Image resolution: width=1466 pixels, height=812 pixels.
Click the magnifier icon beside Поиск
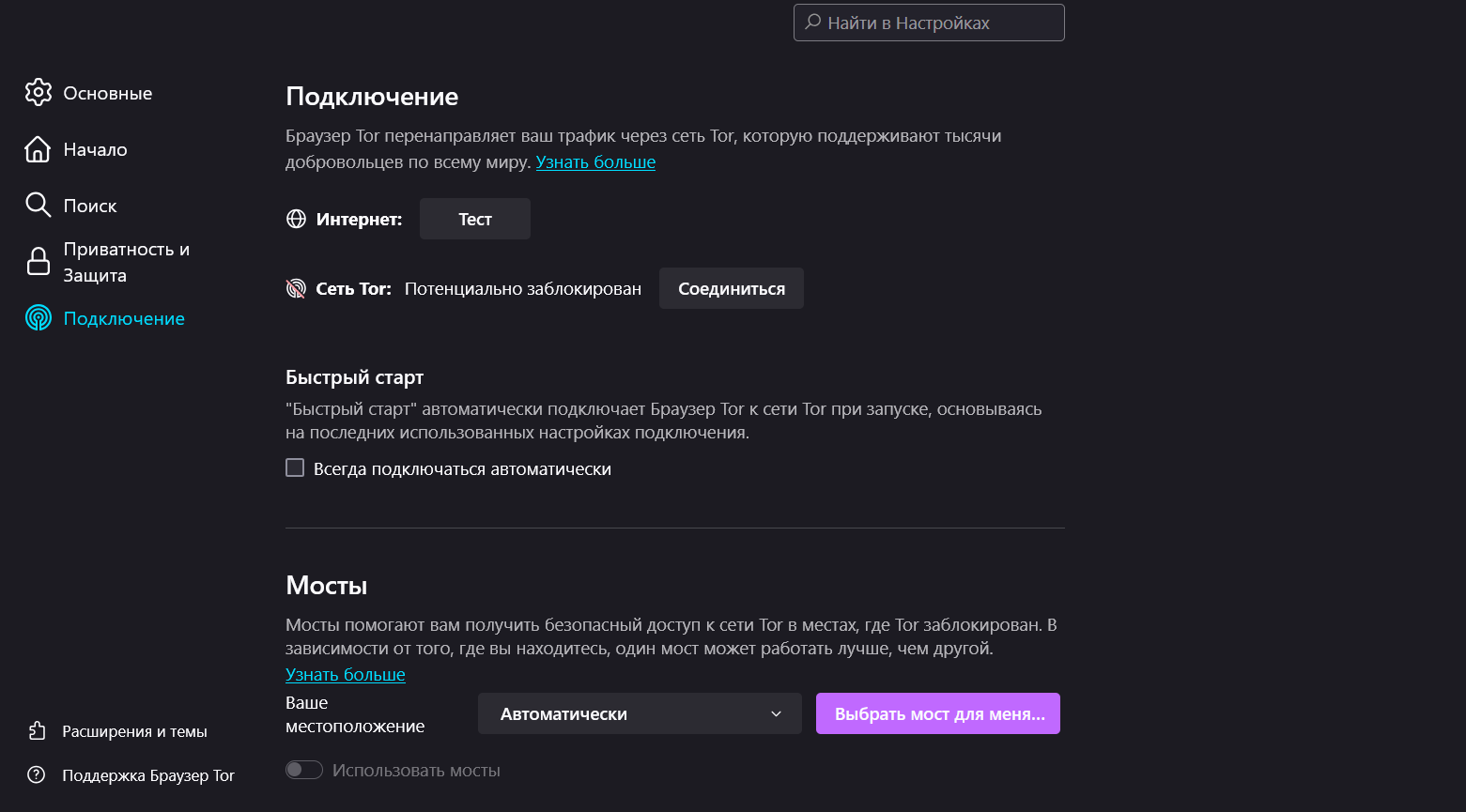pyautogui.click(x=38, y=206)
